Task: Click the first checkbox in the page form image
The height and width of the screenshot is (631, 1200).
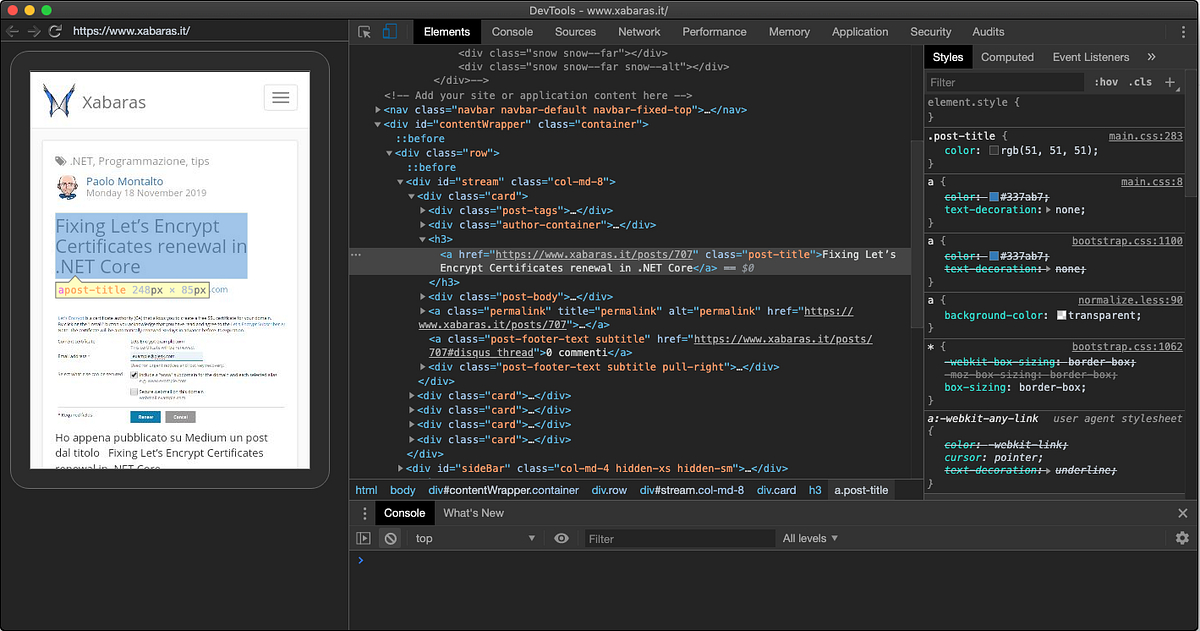Action: (134, 376)
